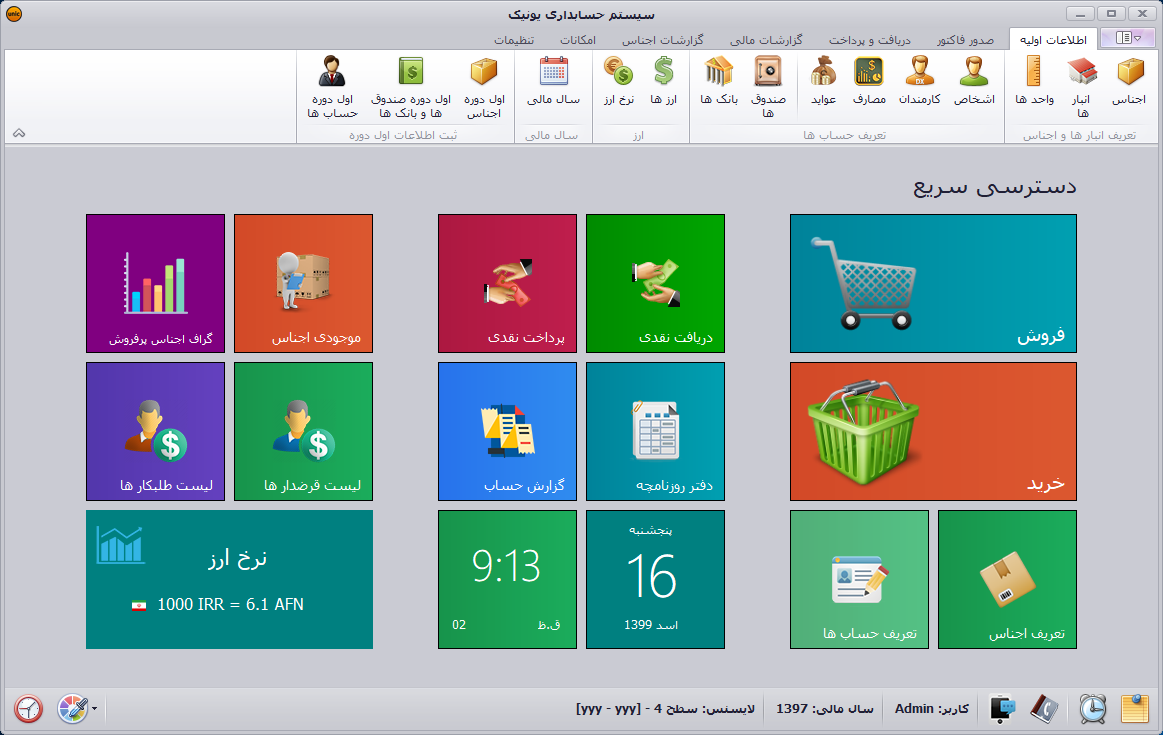The image size is (1163, 735).
Task: Collapse the ribbon using the chevron arrow
Action: 19,133
